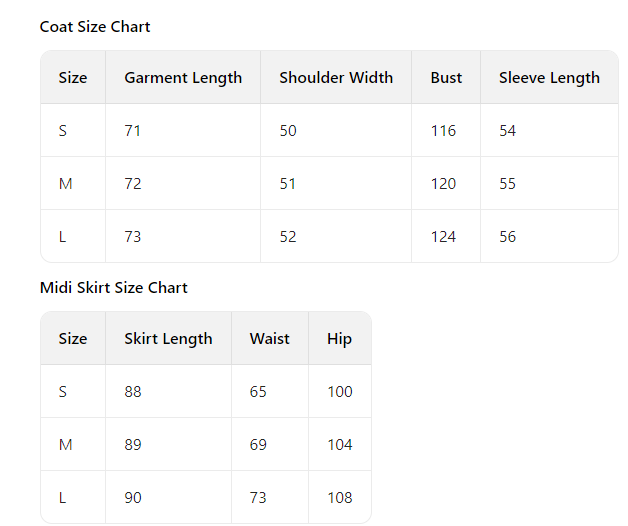Click the sleeve length value 55

coord(507,184)
